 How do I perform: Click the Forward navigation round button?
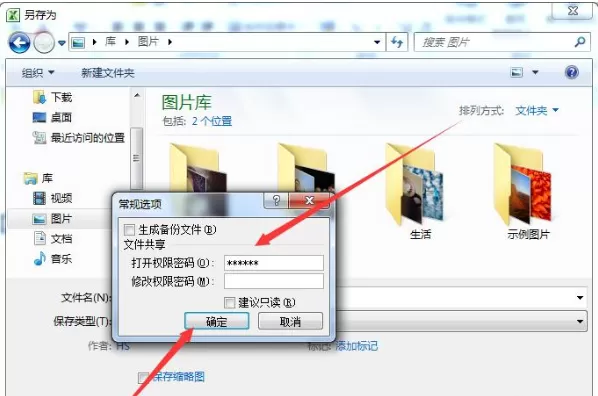(x=44, y=42)
